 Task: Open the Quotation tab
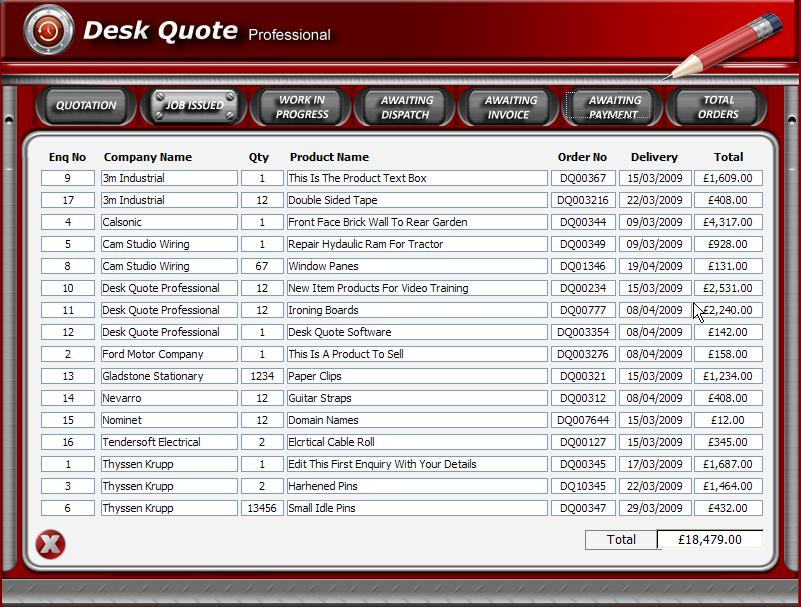coord(86,106)
